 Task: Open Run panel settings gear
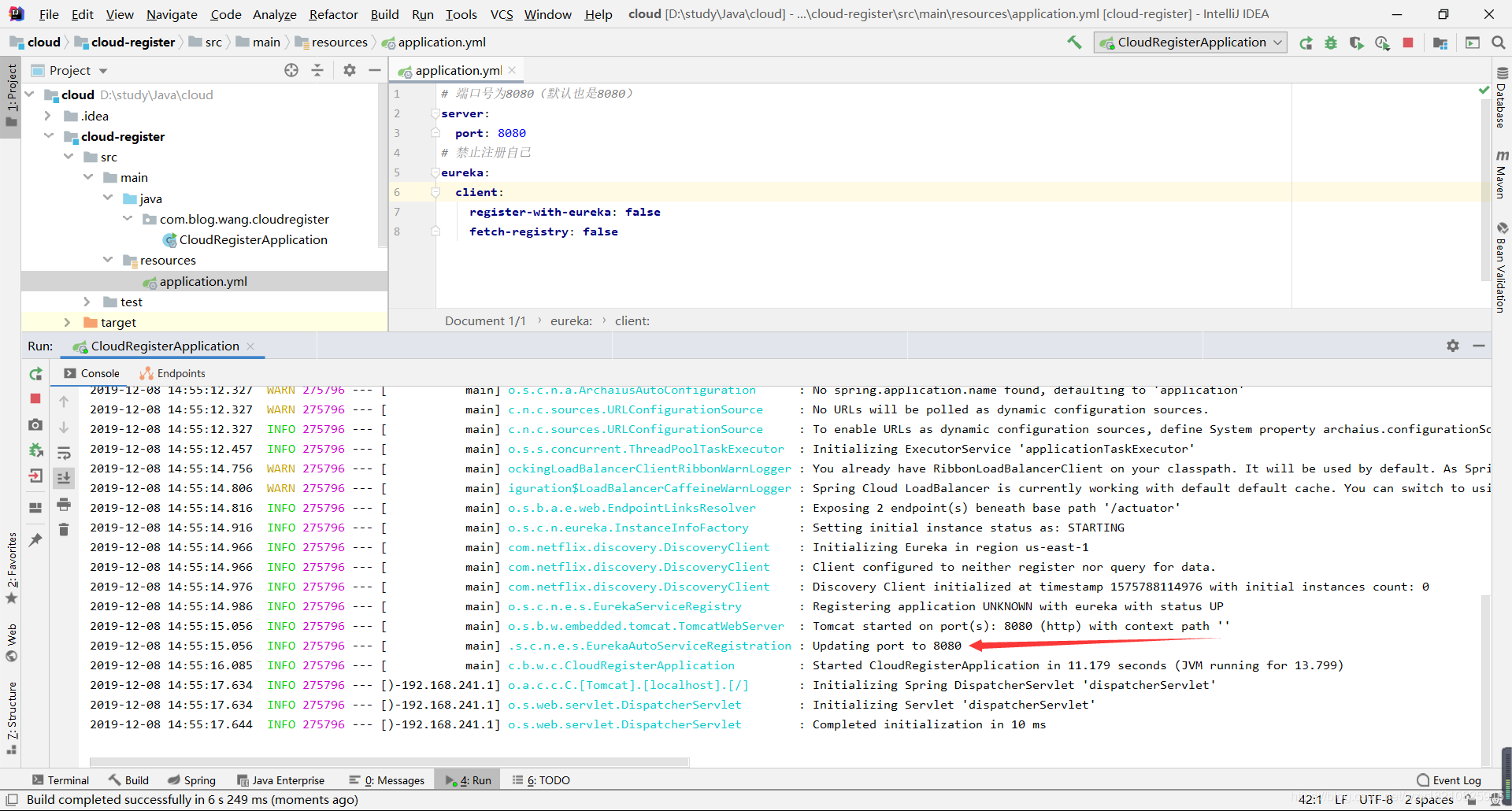(1453, 346)
